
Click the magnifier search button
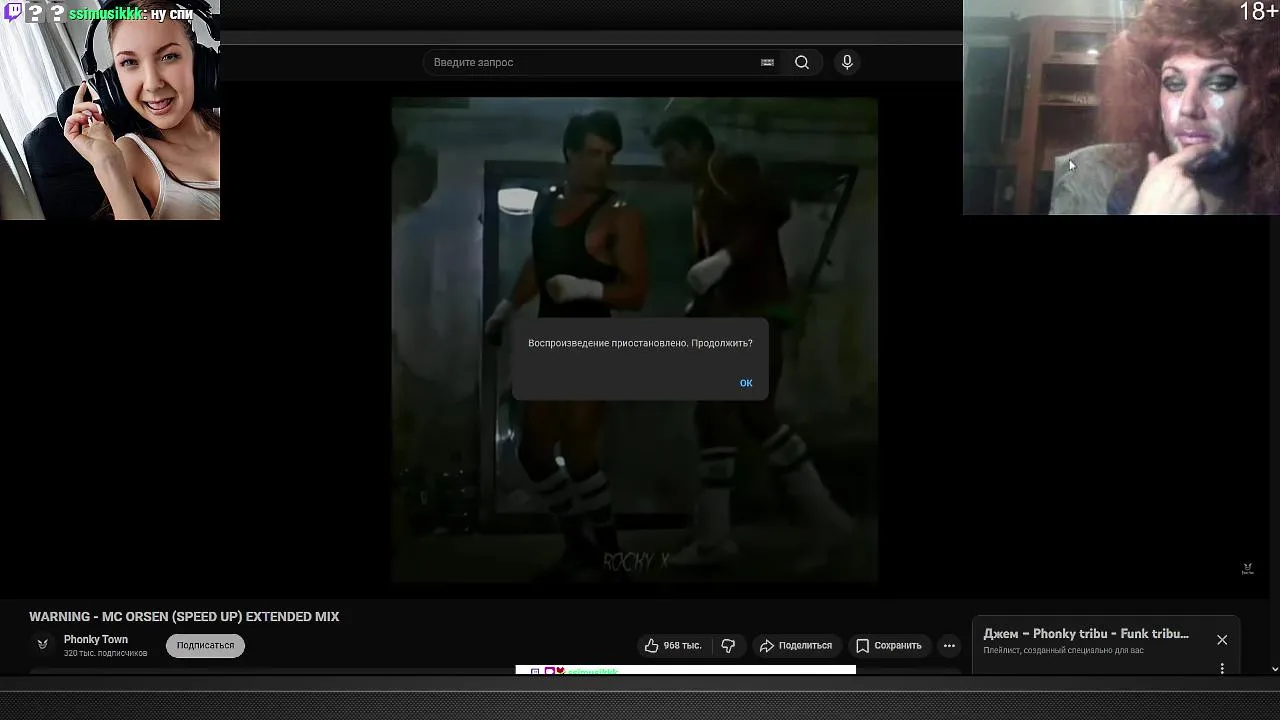(x=802, y=62)
